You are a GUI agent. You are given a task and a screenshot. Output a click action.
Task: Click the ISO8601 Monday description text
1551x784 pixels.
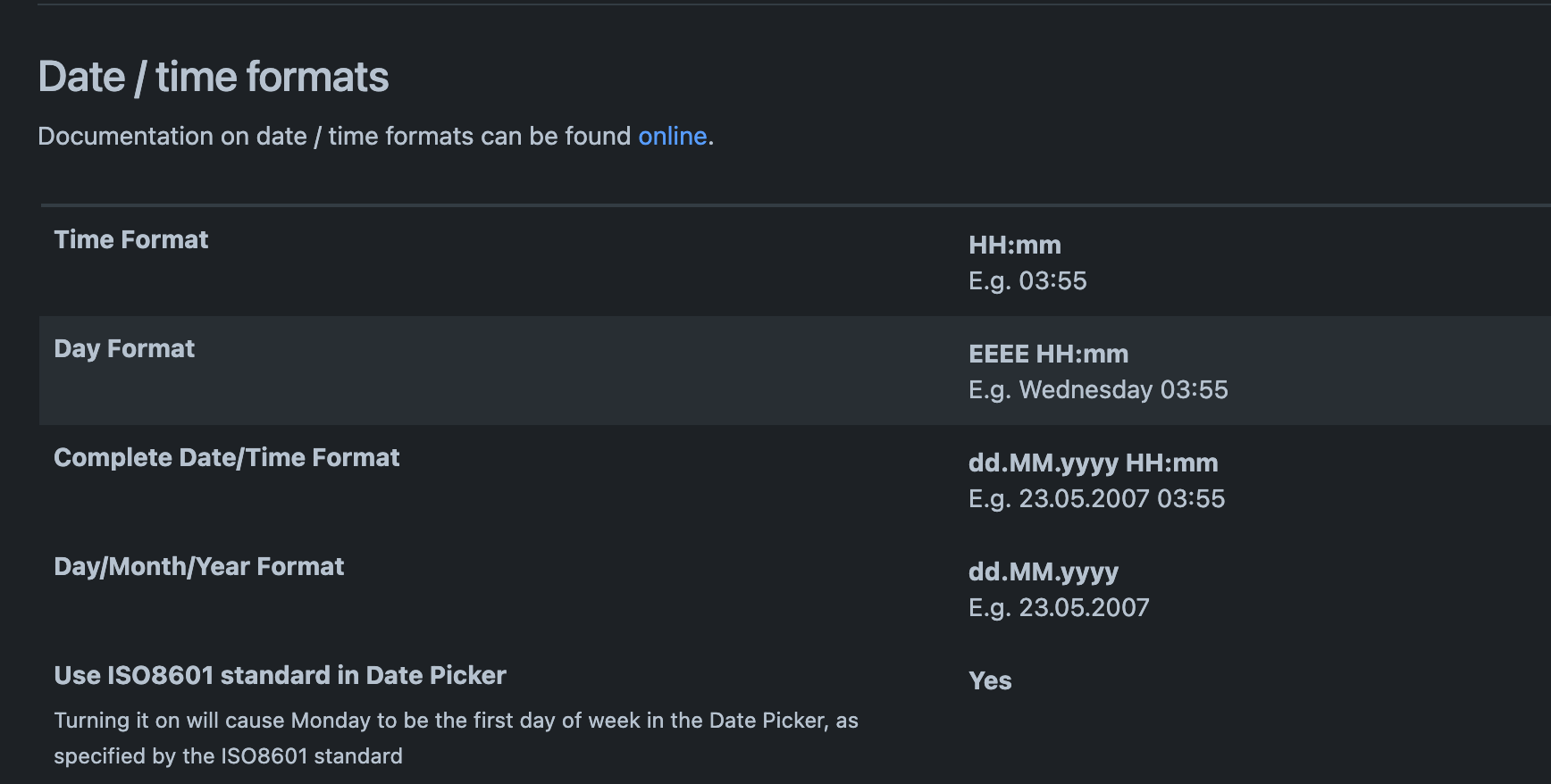(457, 738)
